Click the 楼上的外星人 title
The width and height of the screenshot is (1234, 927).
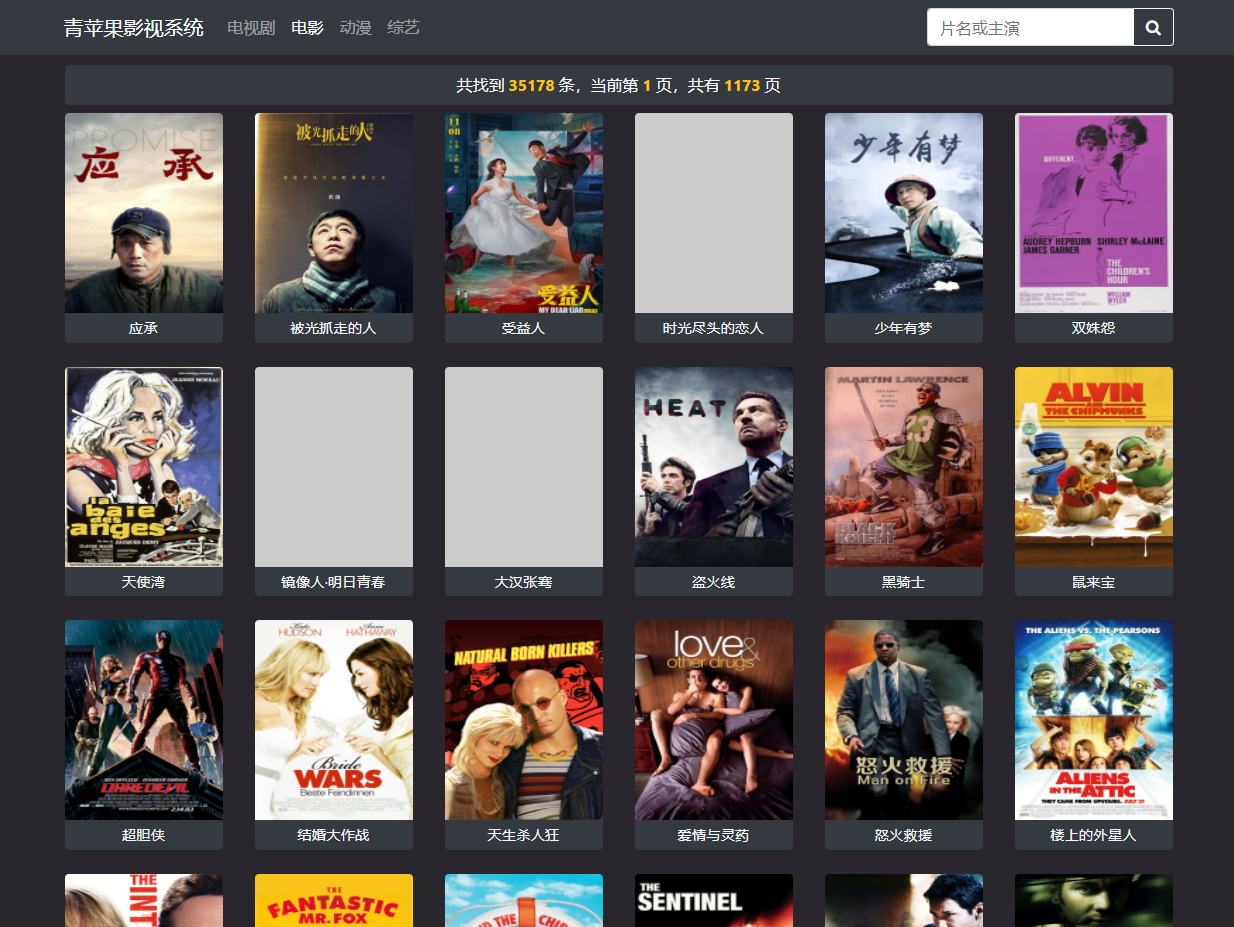(x=1094, y=835)
